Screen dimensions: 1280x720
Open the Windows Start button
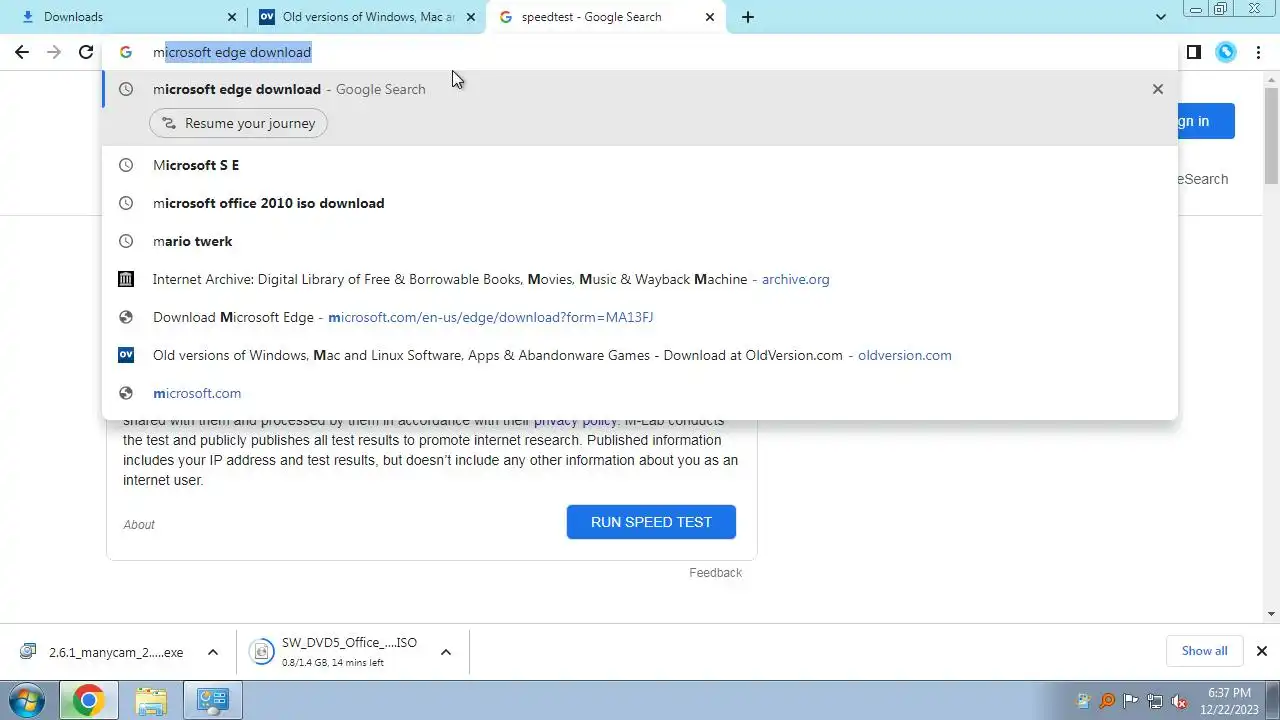[27, 700]
